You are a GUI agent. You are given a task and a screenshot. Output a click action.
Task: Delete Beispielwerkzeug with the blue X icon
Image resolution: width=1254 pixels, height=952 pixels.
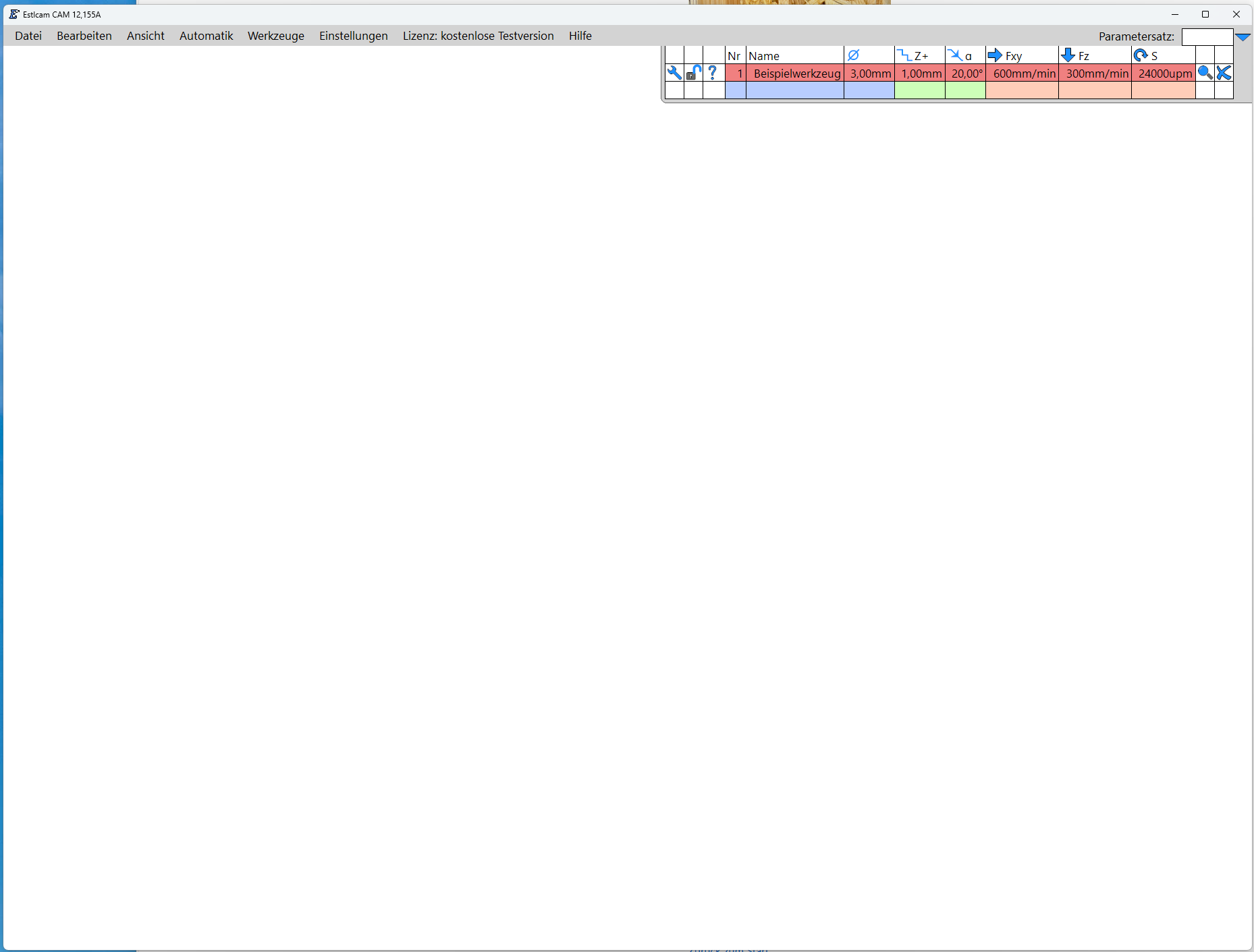[1224, 73]
